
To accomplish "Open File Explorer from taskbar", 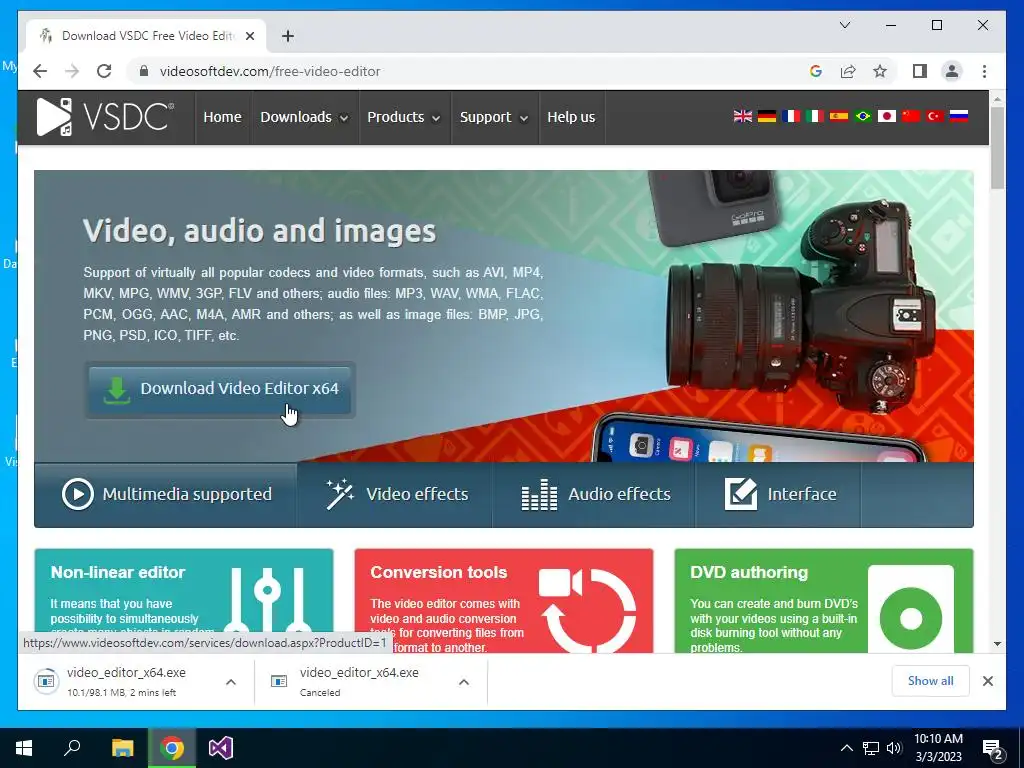I will click(x=122, y=748).
